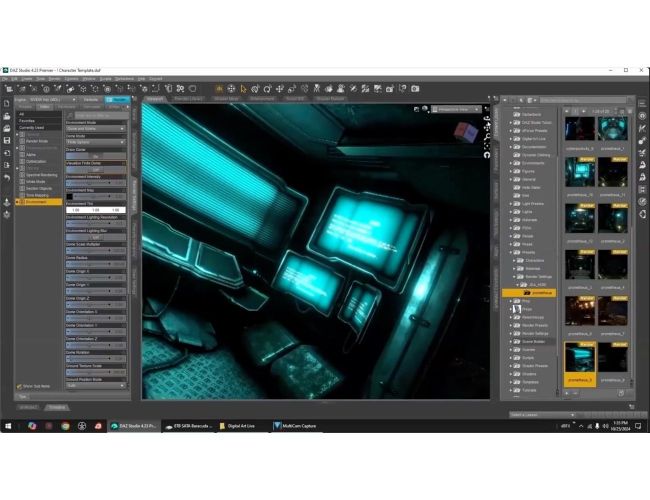Switch to the Timeline tab
The width and height of the screenshot is (650, 500).
(x=57, y=407)
